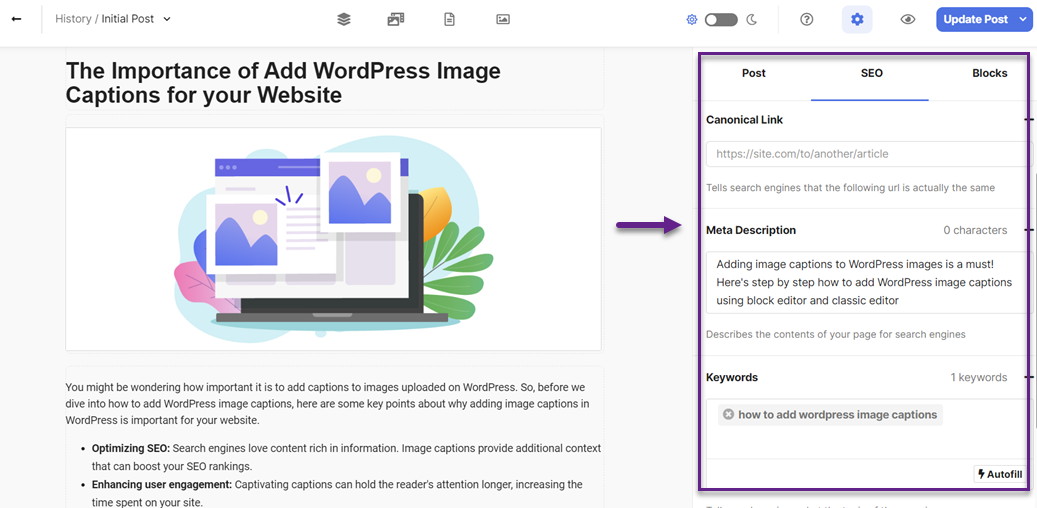Collapse the Meta Description section
Image resolution: width=1037 pixels, height=508 pixels.
point(1027,230)
